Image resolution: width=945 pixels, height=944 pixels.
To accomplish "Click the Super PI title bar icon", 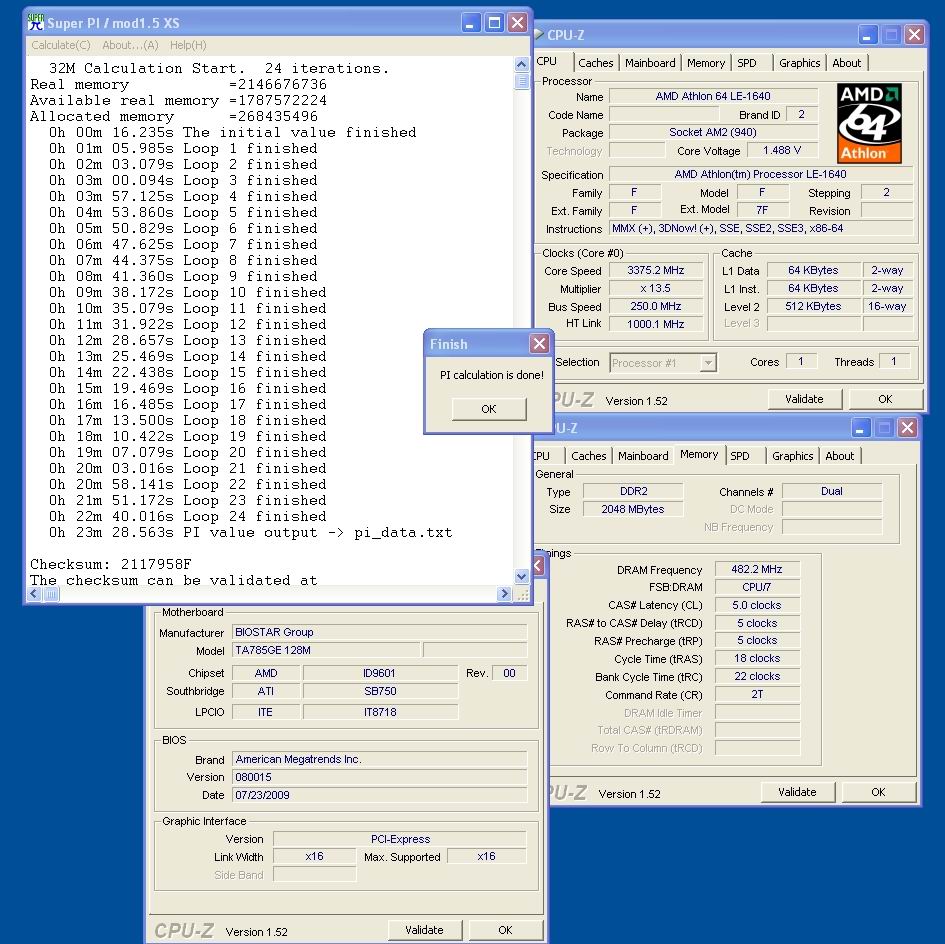I will [x=36, y=22].
